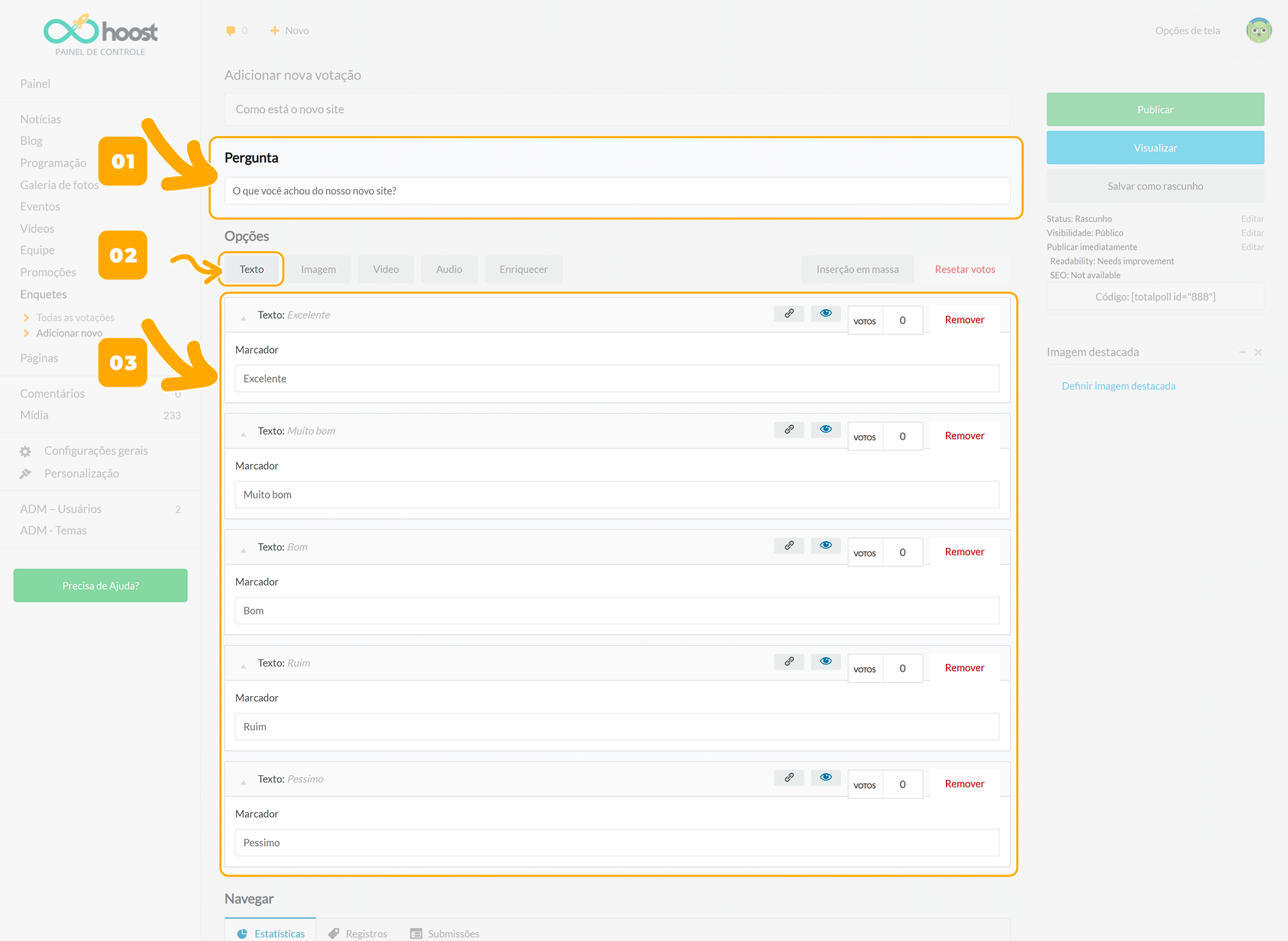Click the link icon on Pessimo option
Viewport: 1288px width, 941px height.
pyautogui.click(x=789, y=777)
